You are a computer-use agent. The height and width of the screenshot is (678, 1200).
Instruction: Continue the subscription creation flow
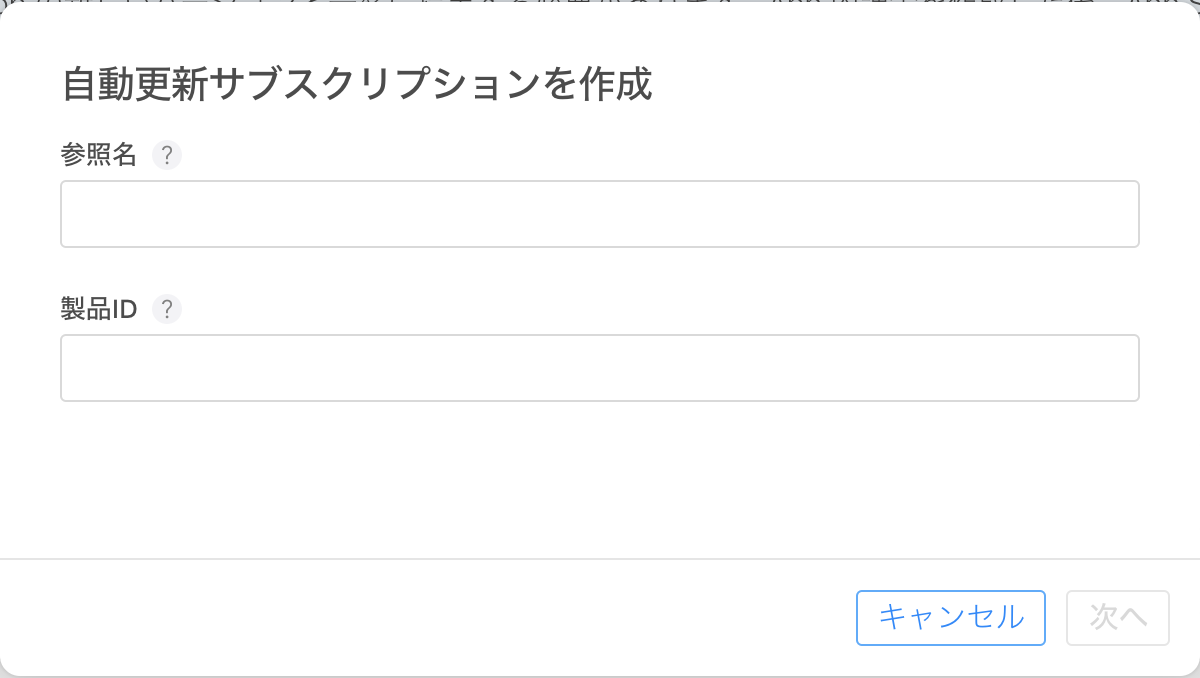coord(1117,618)
